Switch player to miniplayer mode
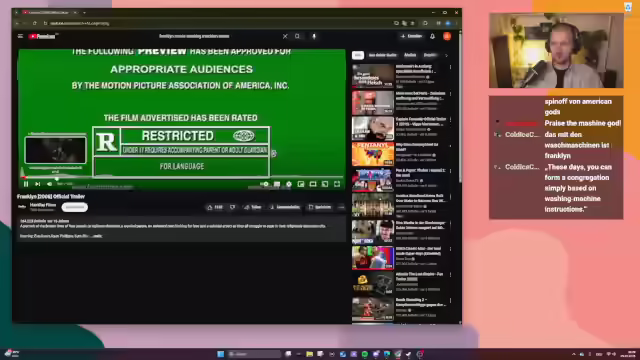The height and width of the screenshot is (360, 640). pos(301,184)
